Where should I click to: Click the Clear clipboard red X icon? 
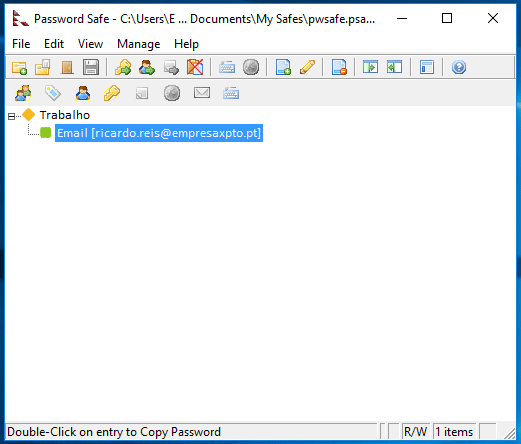click(195, 67)
